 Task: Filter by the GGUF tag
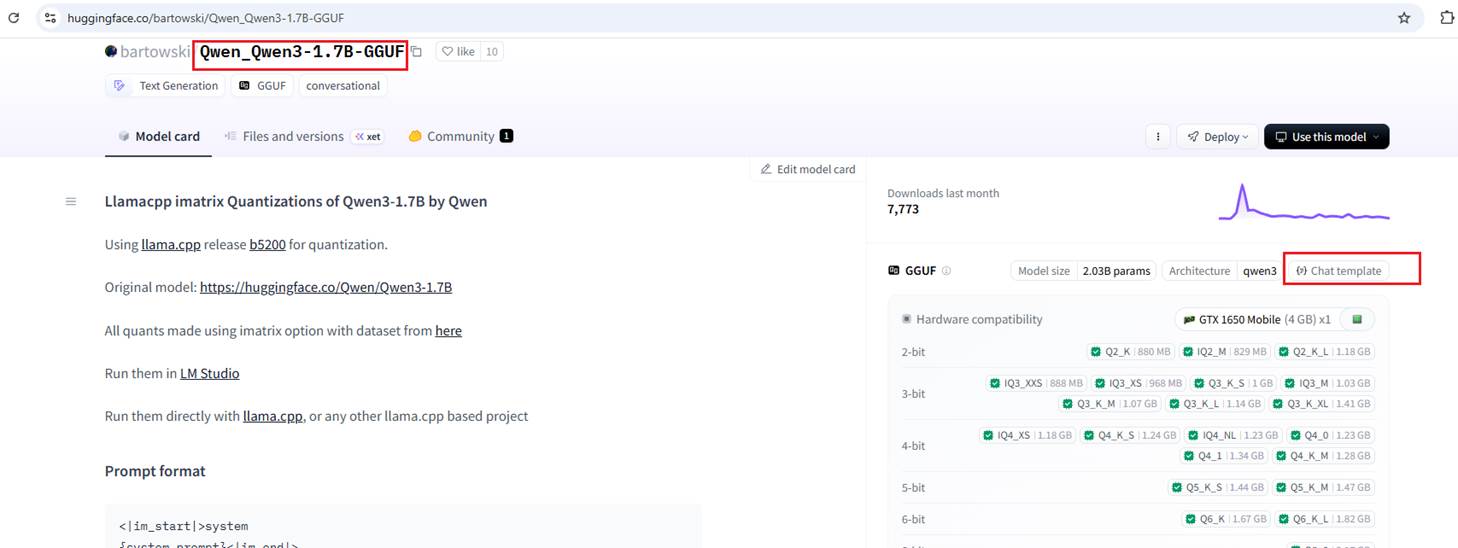[x=262, y=86]
